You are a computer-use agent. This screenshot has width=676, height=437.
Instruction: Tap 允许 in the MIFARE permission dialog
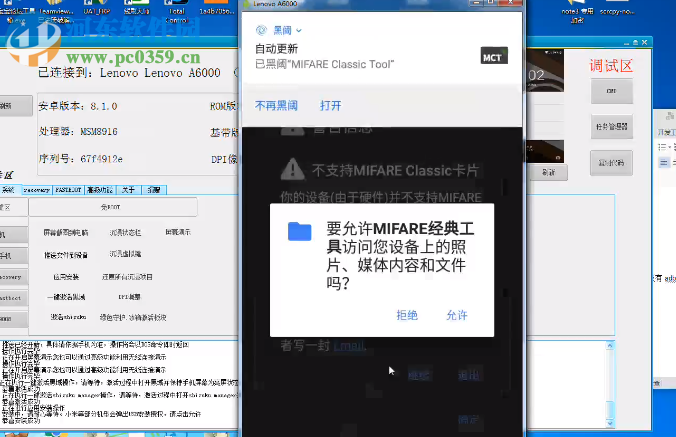[x=457, y=315]
